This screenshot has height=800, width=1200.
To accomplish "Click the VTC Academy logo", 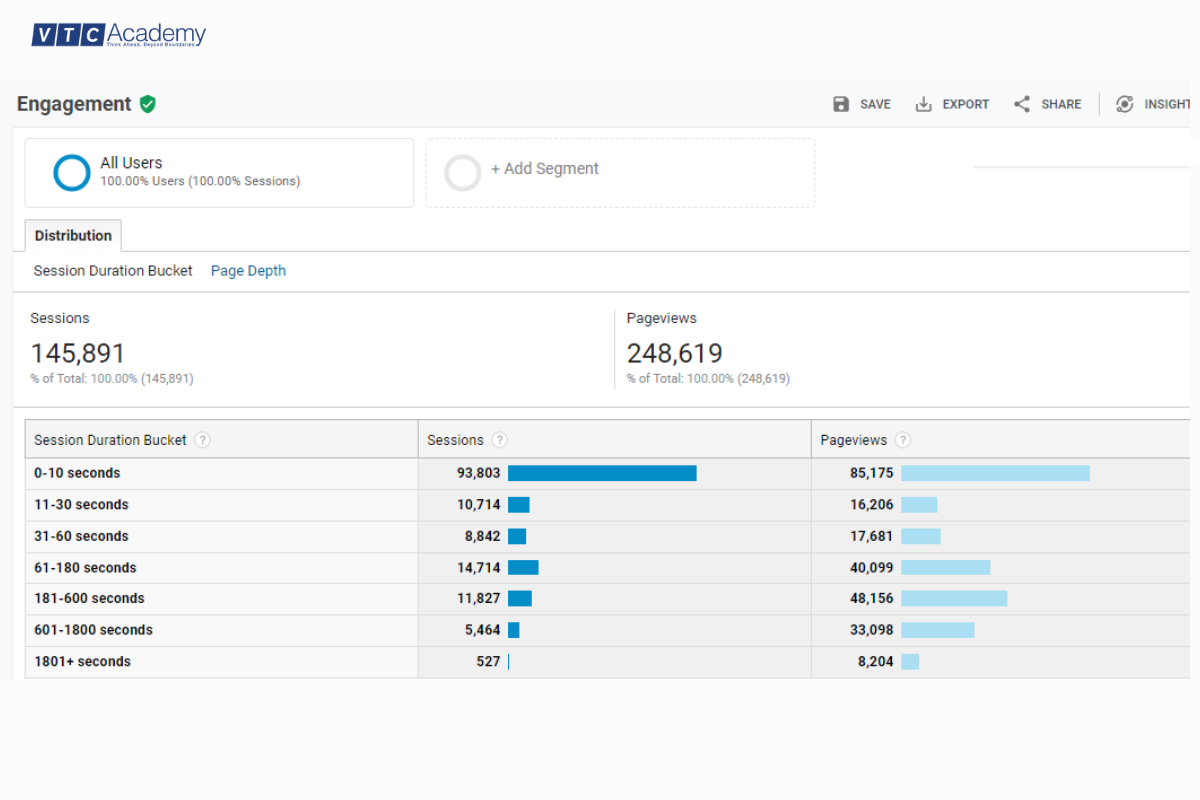I will [119, 36].
